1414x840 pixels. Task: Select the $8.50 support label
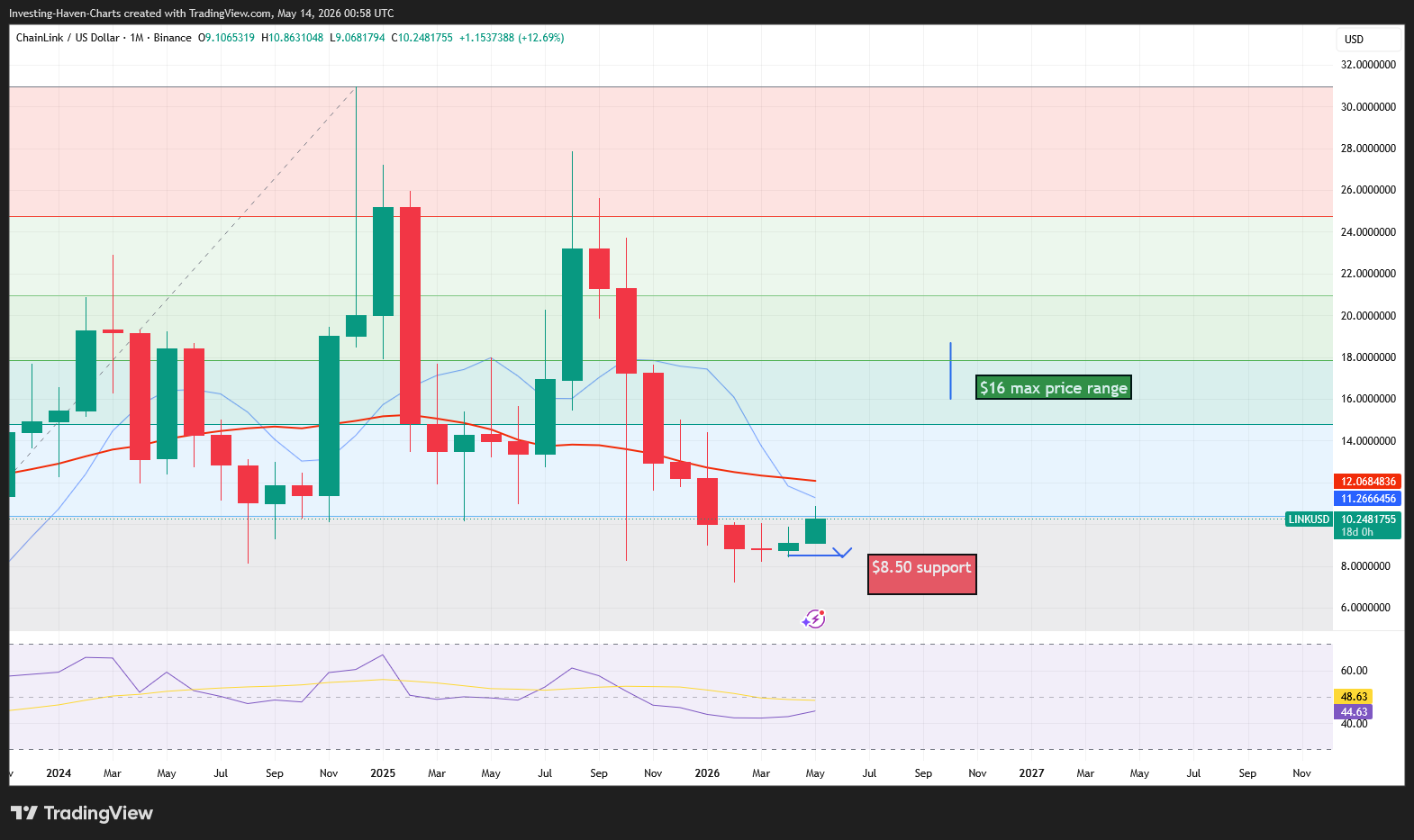click(921, 574)
